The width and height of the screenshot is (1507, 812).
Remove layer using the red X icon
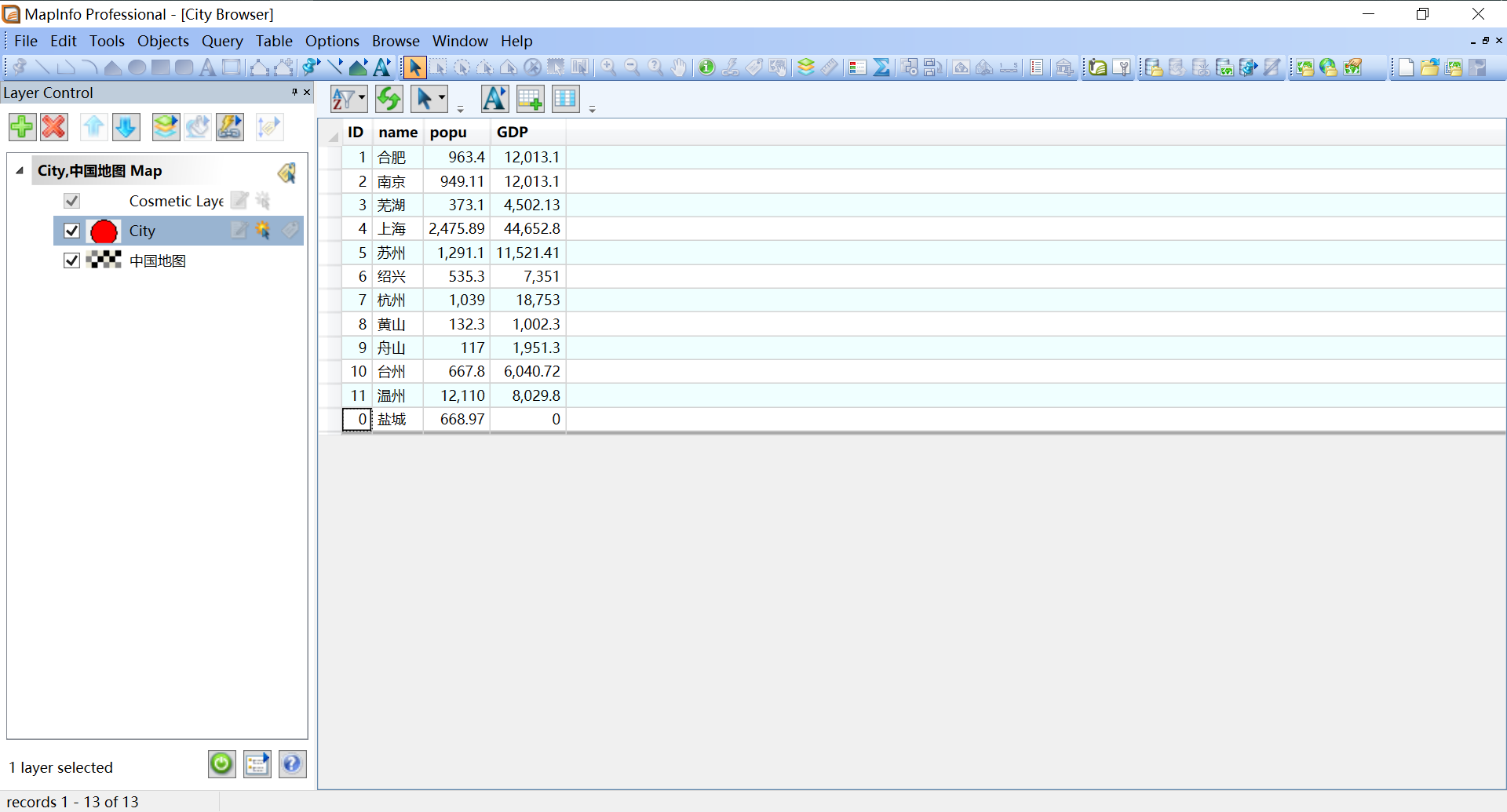coord(54,126)
